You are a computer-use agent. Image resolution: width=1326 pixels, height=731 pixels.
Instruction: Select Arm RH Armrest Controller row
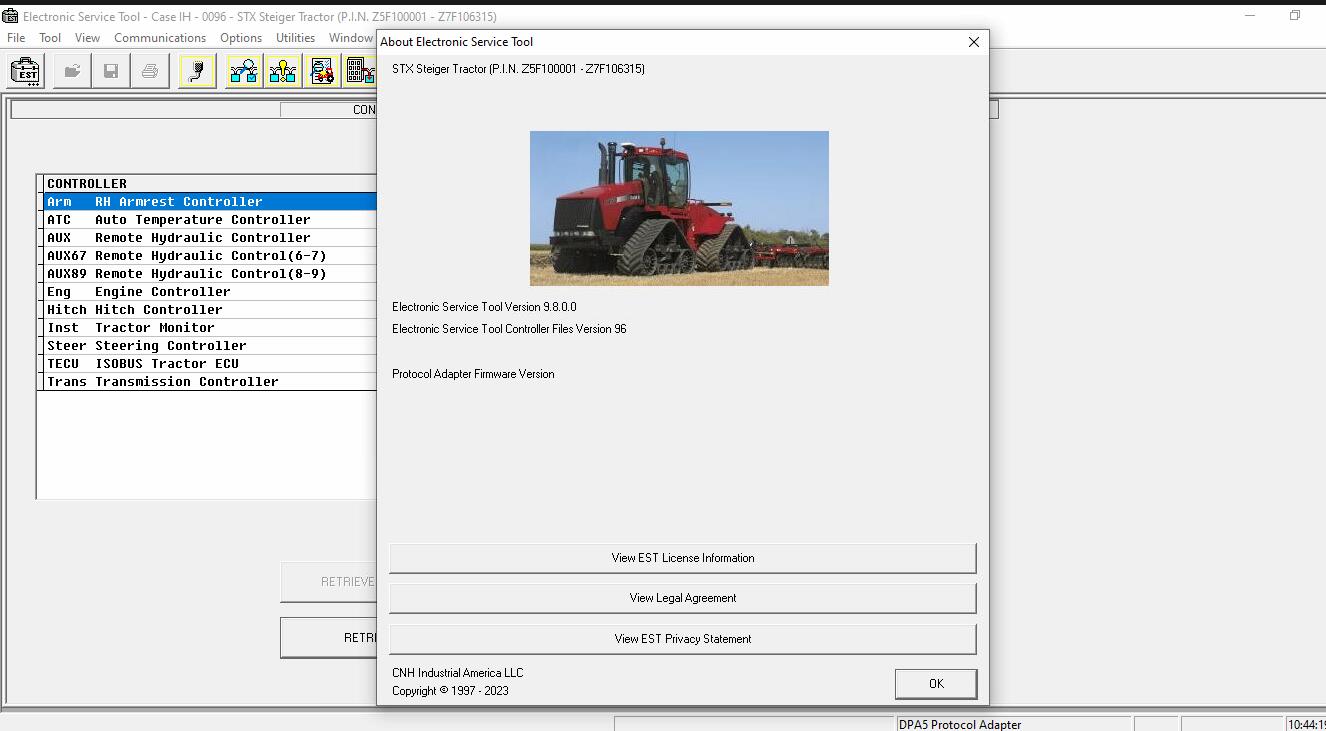coord(209,202)
